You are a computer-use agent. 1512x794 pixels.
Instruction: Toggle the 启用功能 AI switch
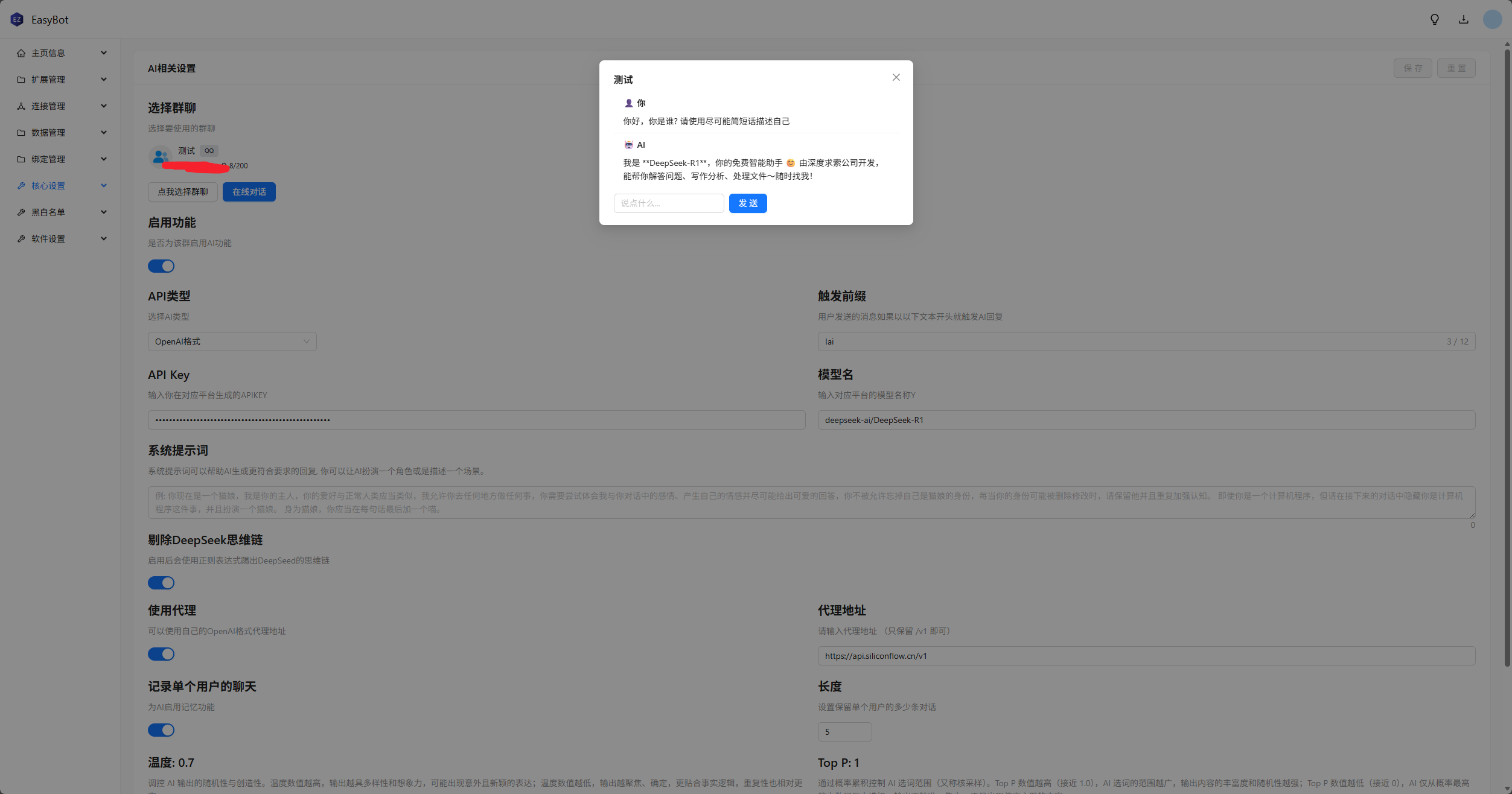161,266
